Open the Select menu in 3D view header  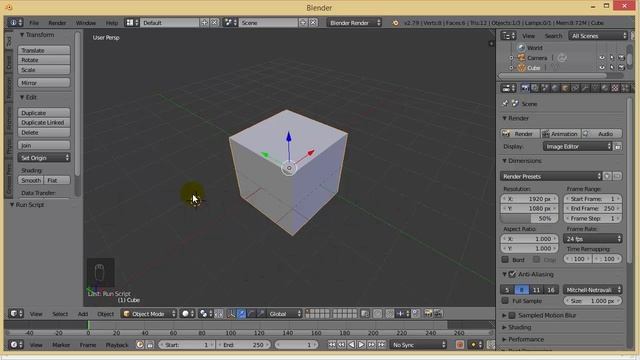click(x=60, y=314)
